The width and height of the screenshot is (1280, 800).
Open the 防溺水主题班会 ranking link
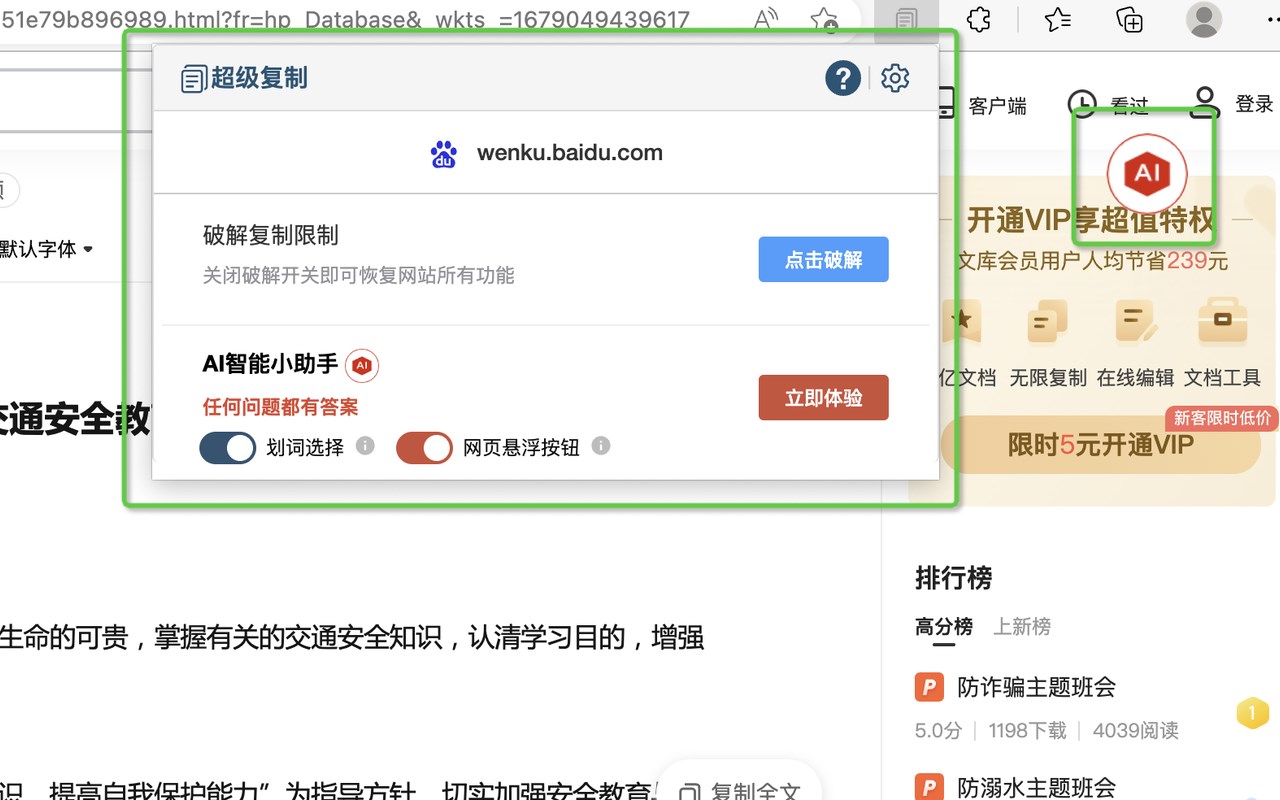1036,787
